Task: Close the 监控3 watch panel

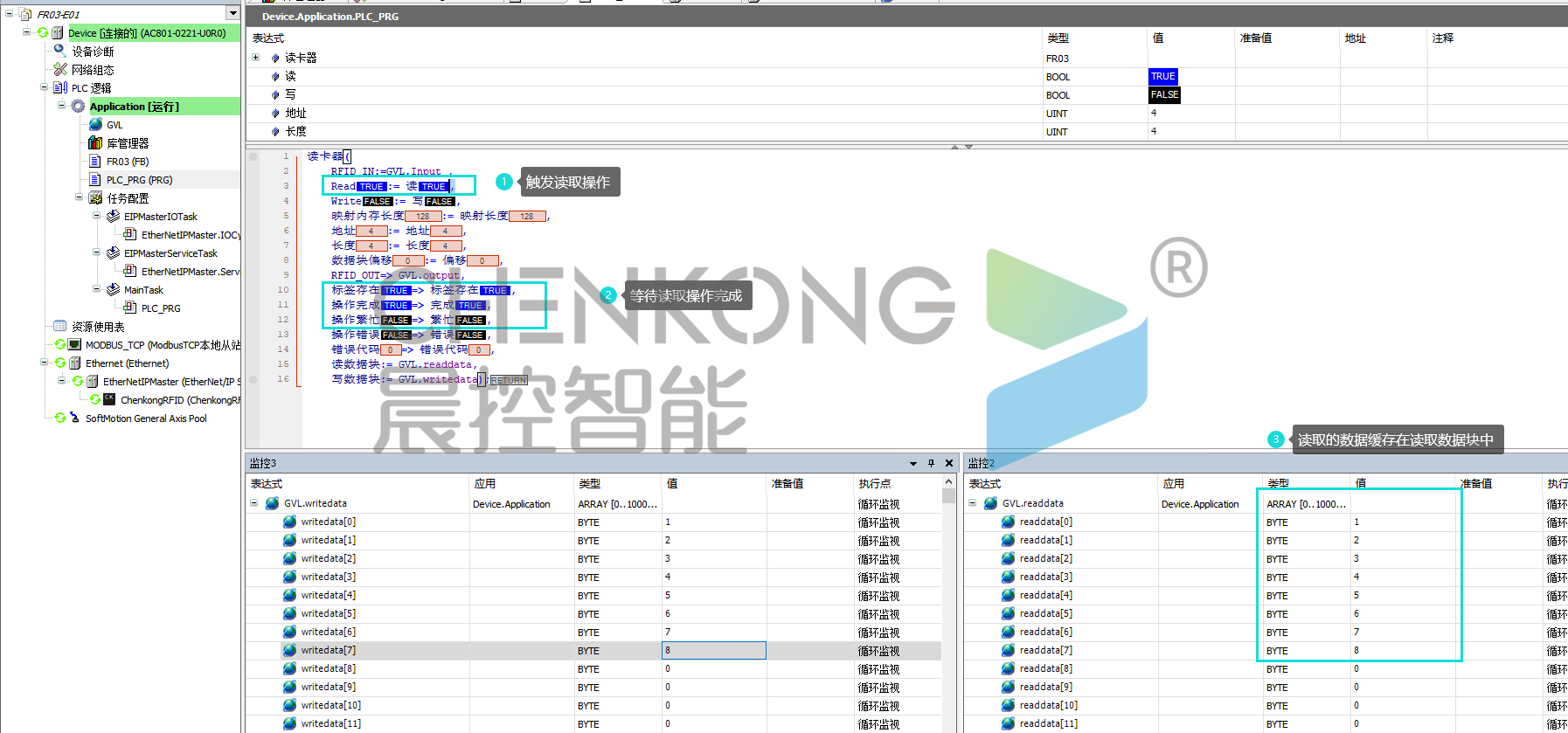Action: pos(949,463)
